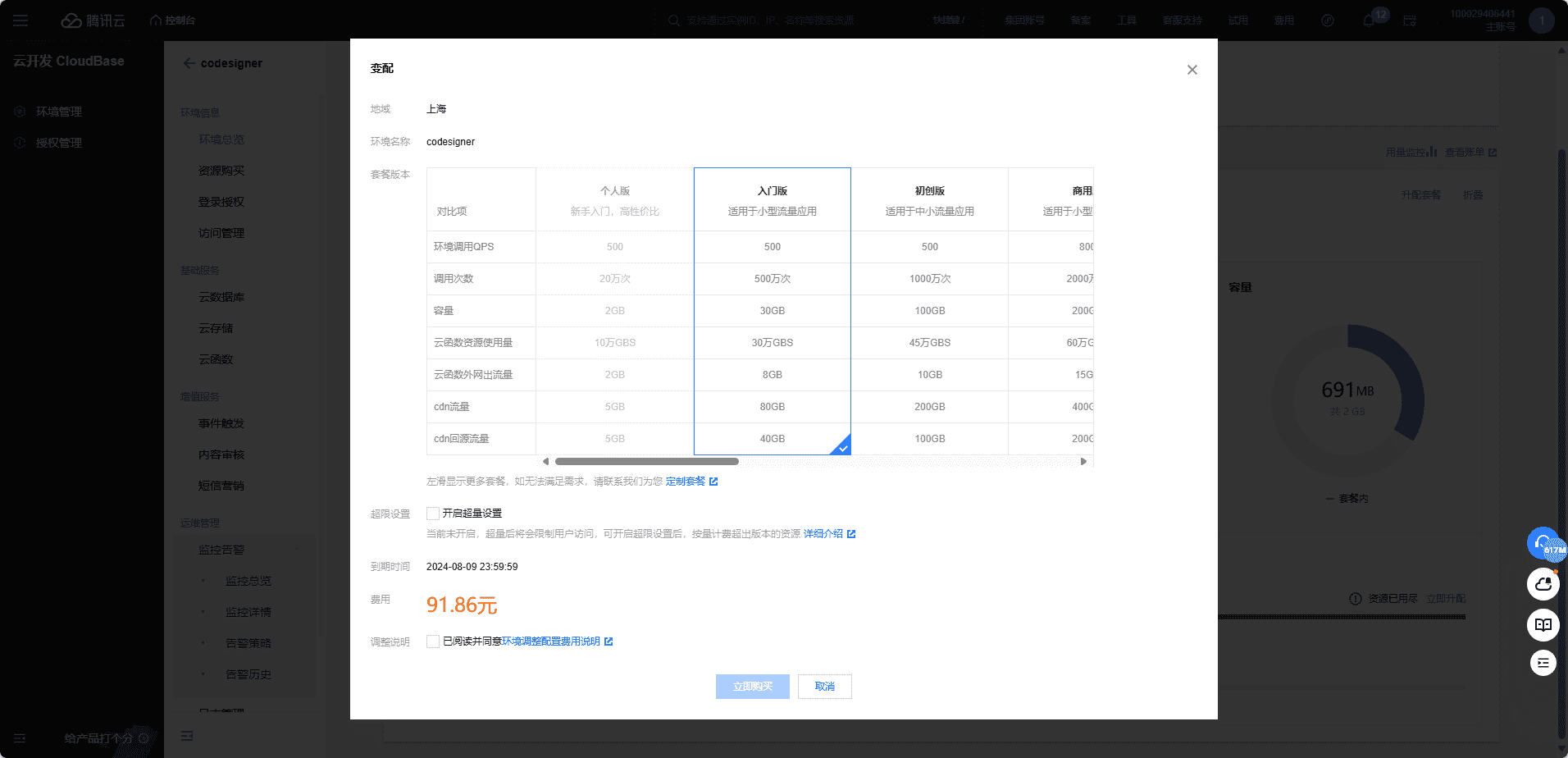Click external-link icon beside 详细介绍
The image size is (1568, 758).
click(x=851, y=534)
